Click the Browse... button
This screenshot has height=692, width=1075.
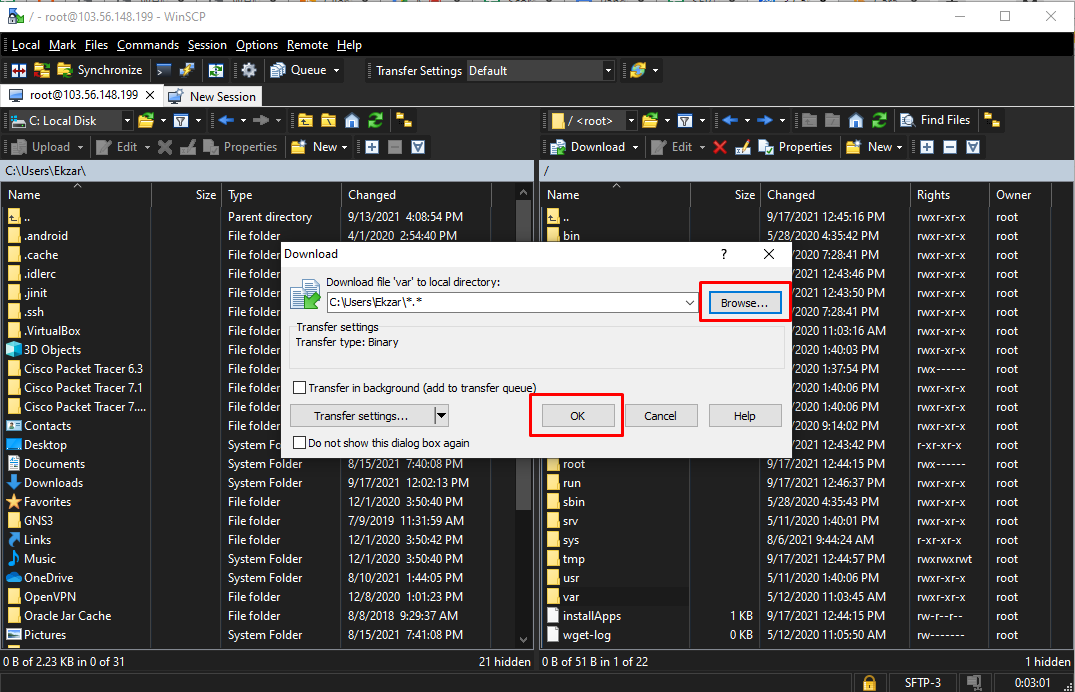tap(745, 302)
